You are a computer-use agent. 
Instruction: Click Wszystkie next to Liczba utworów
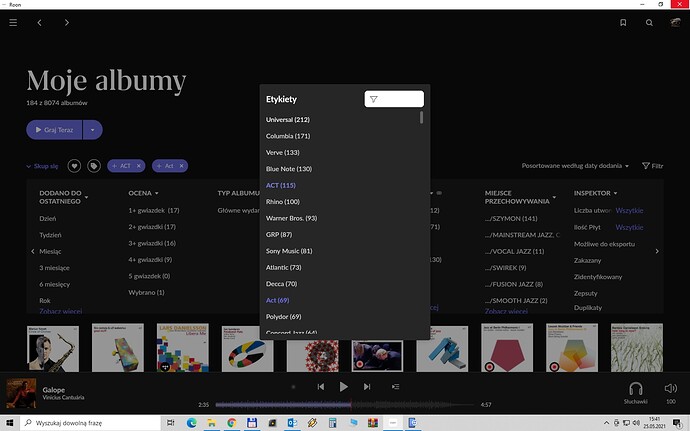[629, 210]
